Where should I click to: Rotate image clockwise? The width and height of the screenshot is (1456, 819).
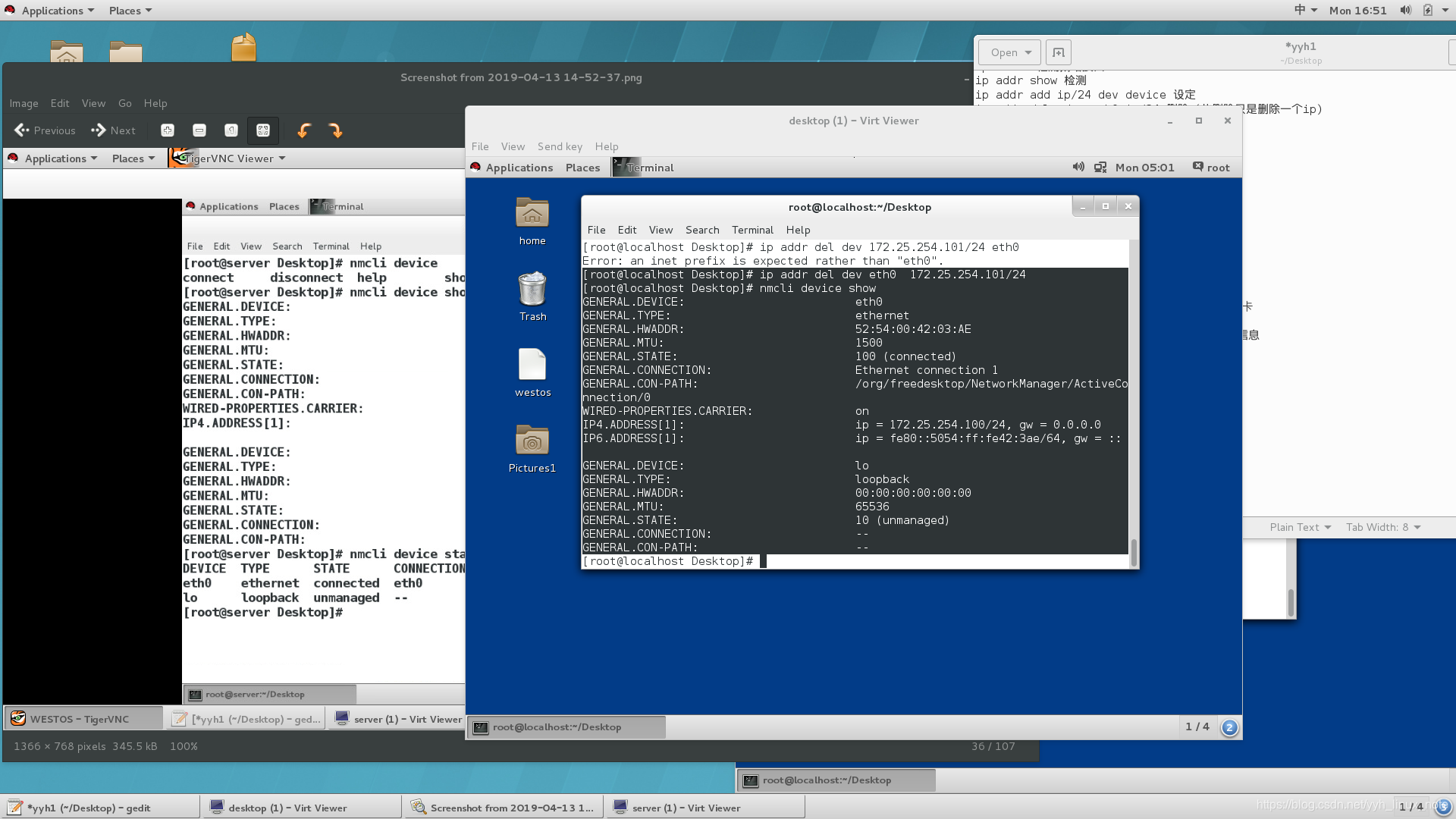[336, 130]
